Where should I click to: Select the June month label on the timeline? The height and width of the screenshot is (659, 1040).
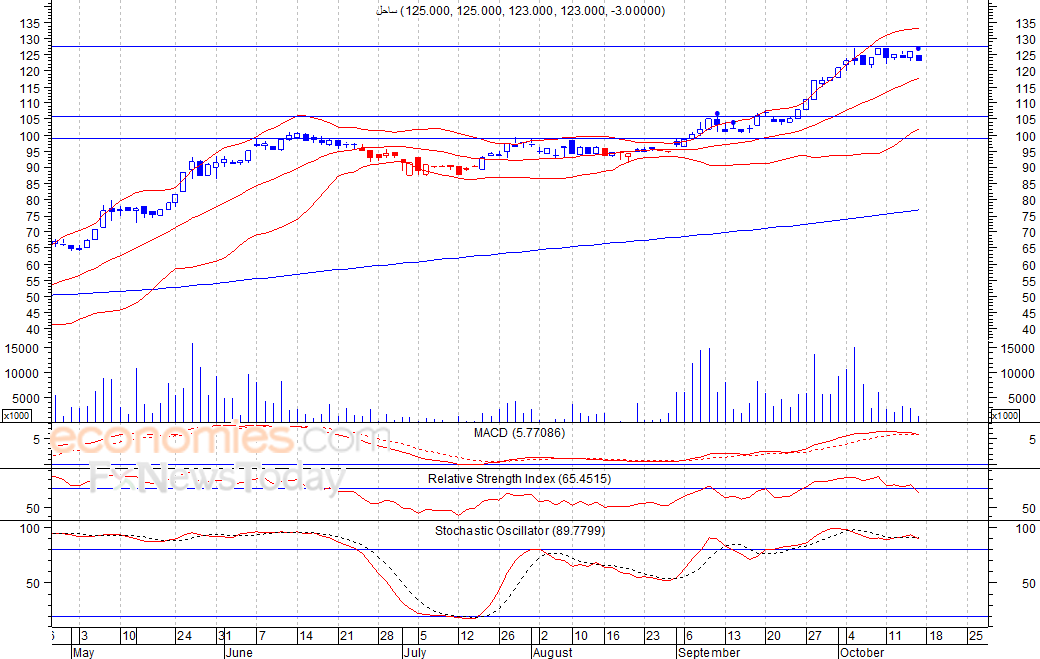[239, 652]
